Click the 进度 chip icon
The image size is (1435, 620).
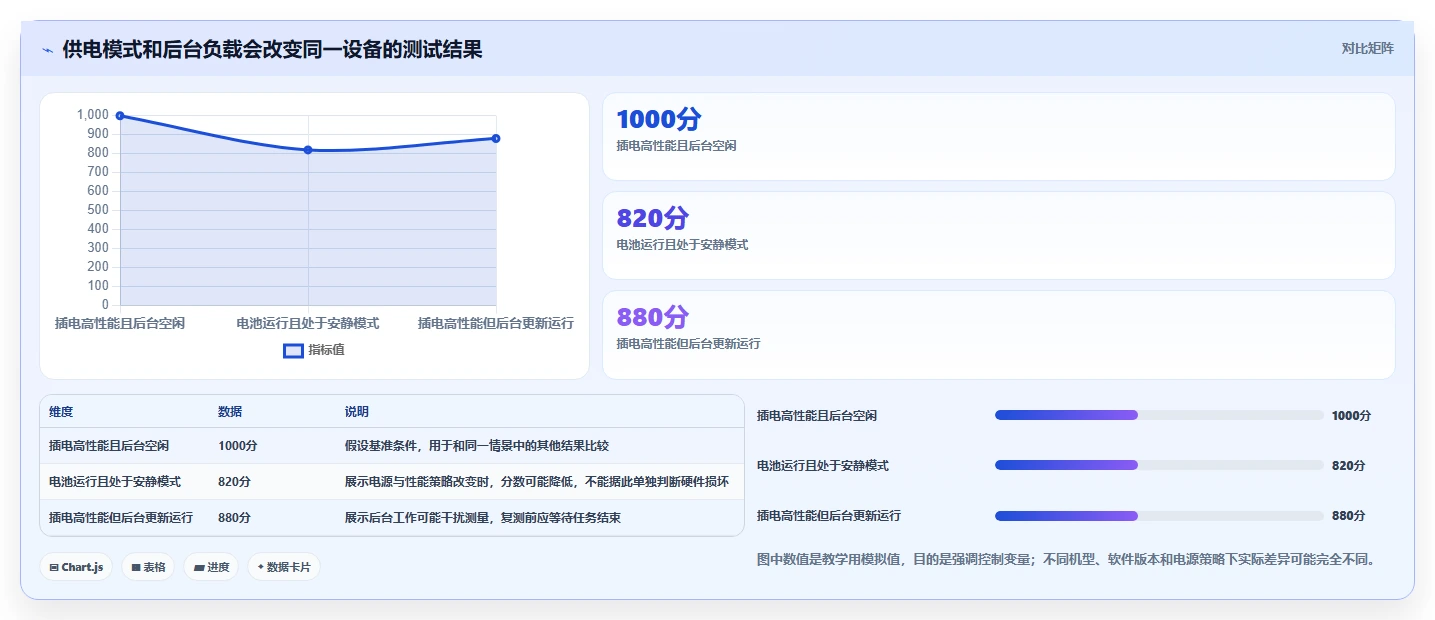199,567
